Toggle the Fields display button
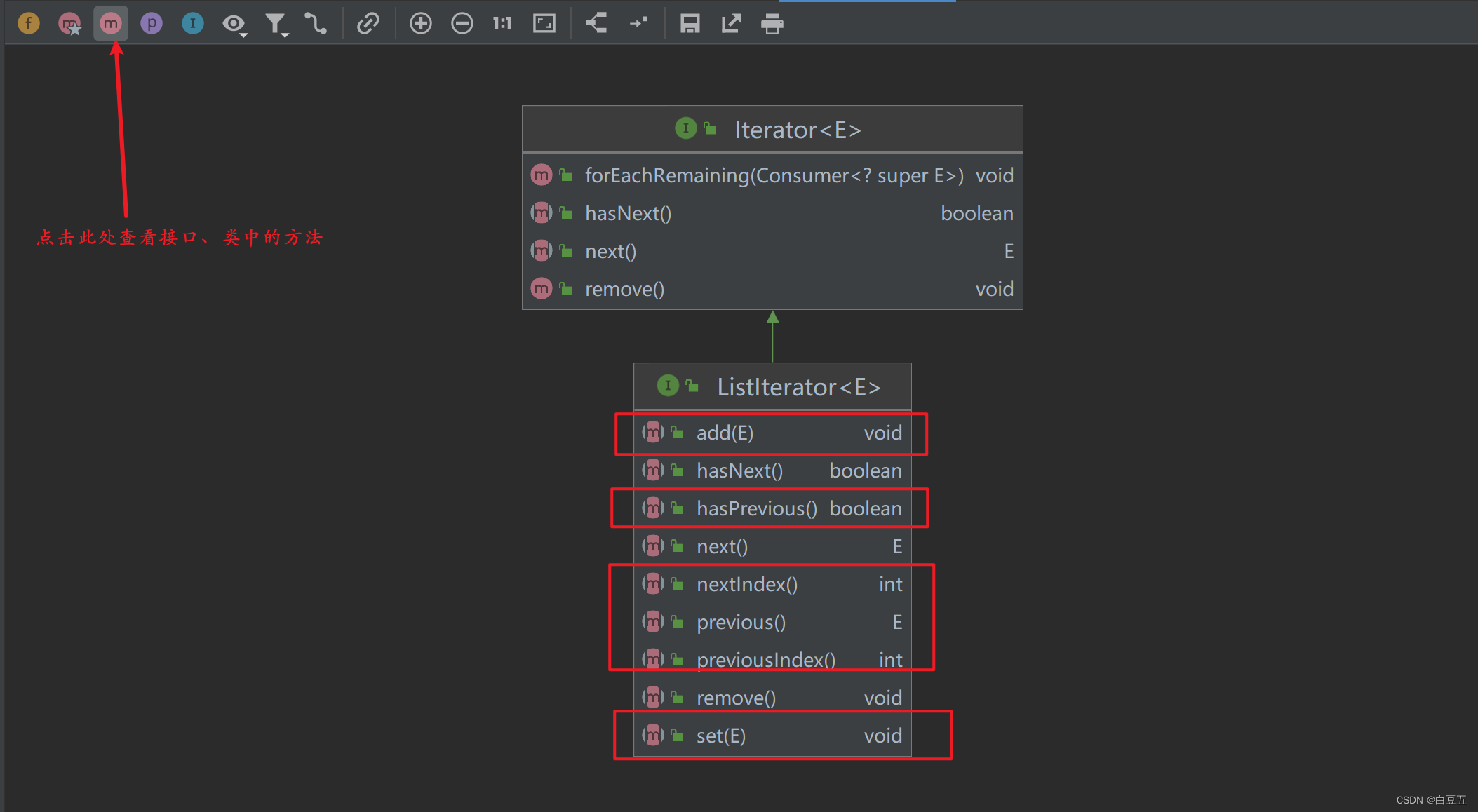1478x812 pixels. 29,24
